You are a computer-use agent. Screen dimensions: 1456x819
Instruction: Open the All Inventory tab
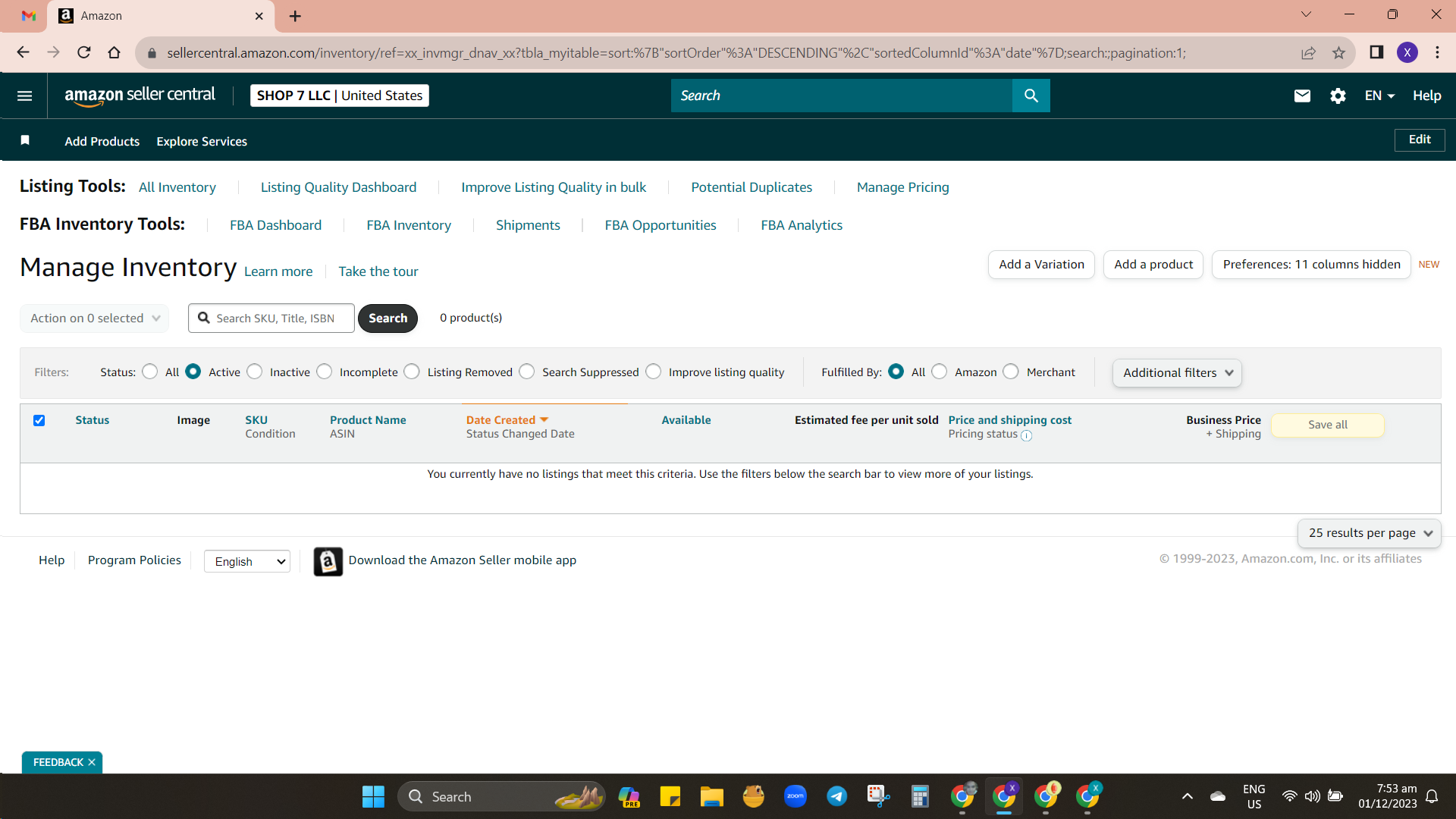(x=177, y=187)
